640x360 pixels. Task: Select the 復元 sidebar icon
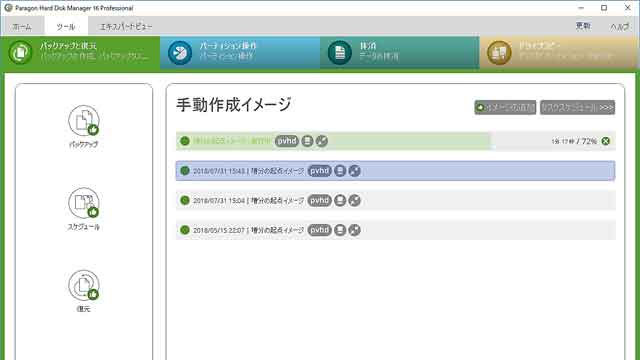tap(84, 291)
